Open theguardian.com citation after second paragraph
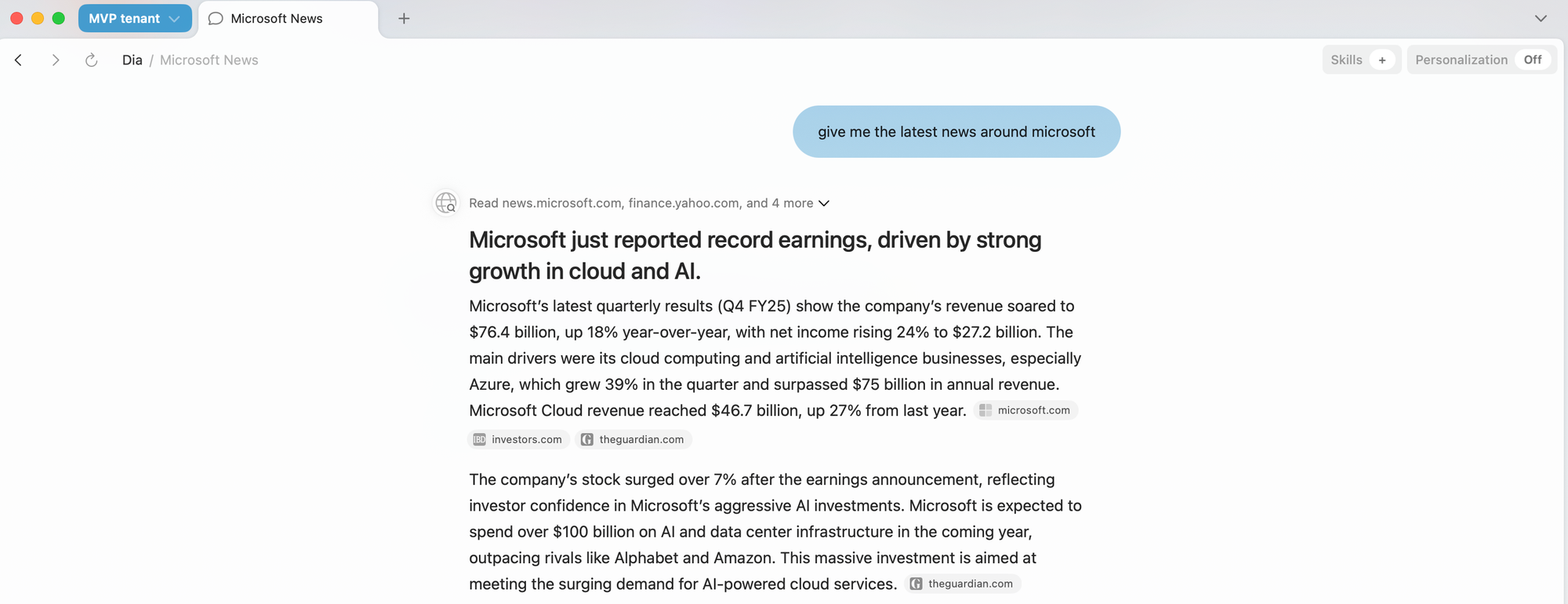Image resolution: width=1568 pixels, height=604 pixels. coord(963,584)
